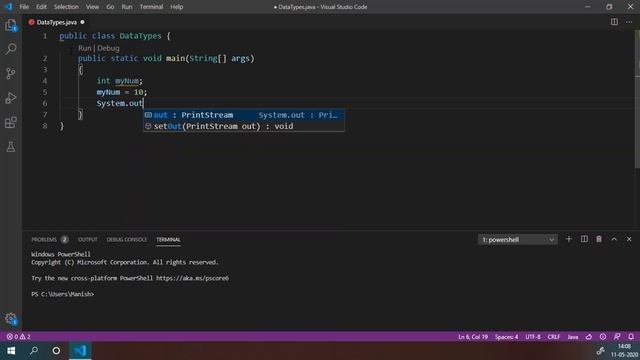The width and height of the screenshot is (640, 360).
Task: Change indentation via Spaces: 4
Action: 506,337
